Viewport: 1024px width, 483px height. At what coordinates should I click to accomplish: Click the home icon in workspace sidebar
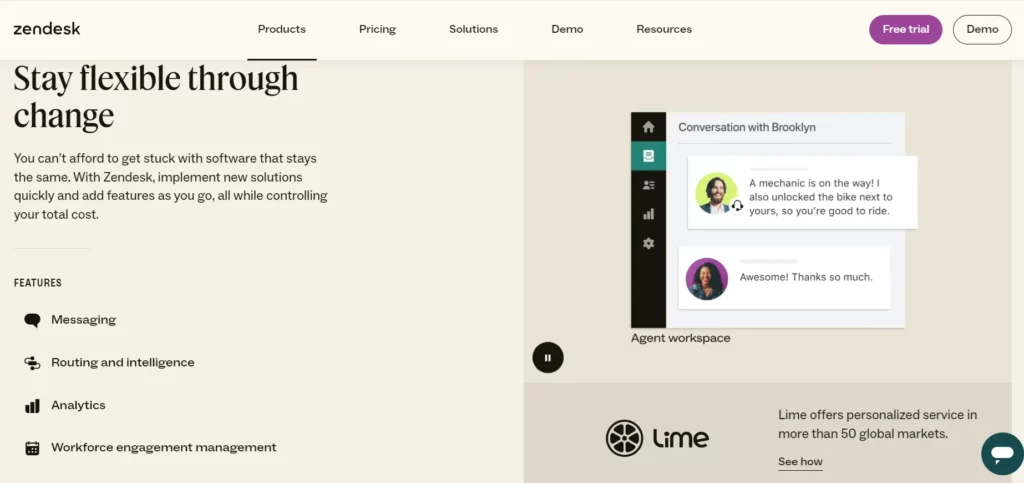tap(648, 127)
